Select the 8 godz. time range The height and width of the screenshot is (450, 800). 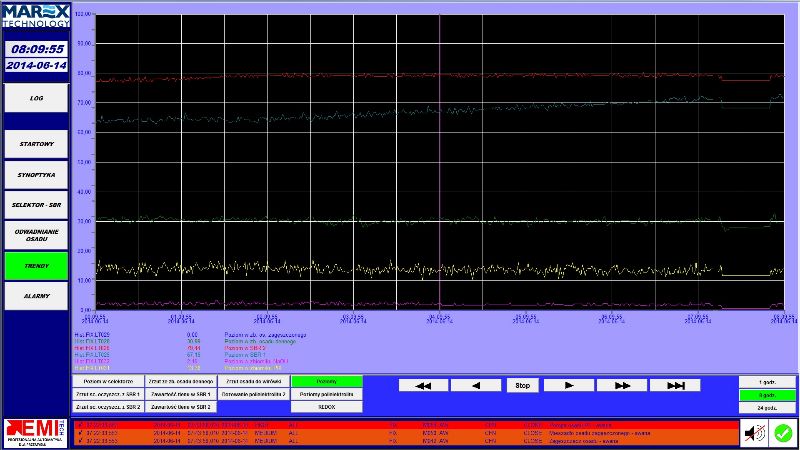pyautogui.click(x=768, y=394)
